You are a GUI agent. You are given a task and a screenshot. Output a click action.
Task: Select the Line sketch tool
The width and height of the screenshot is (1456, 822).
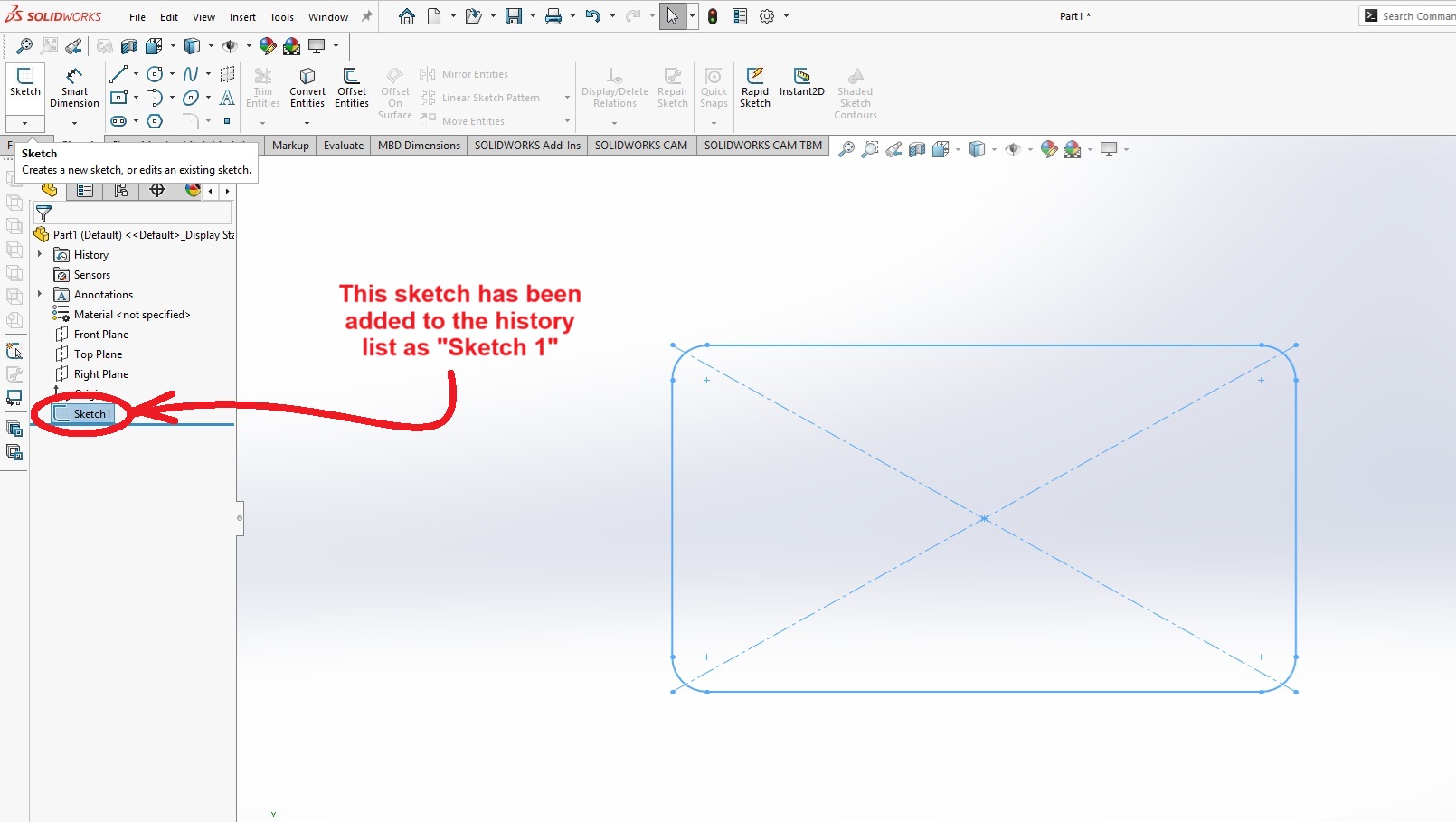118,74
